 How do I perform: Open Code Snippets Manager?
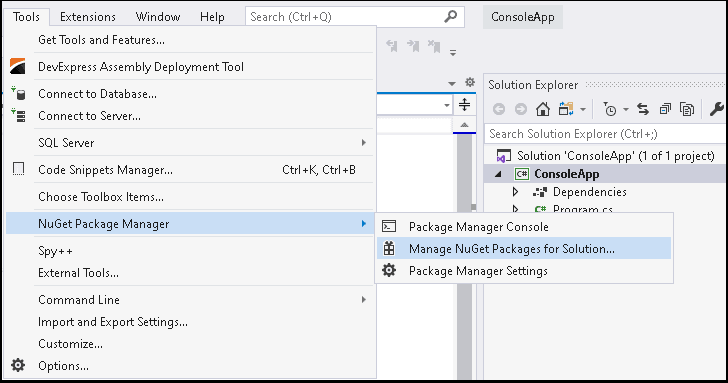[190, 170]
